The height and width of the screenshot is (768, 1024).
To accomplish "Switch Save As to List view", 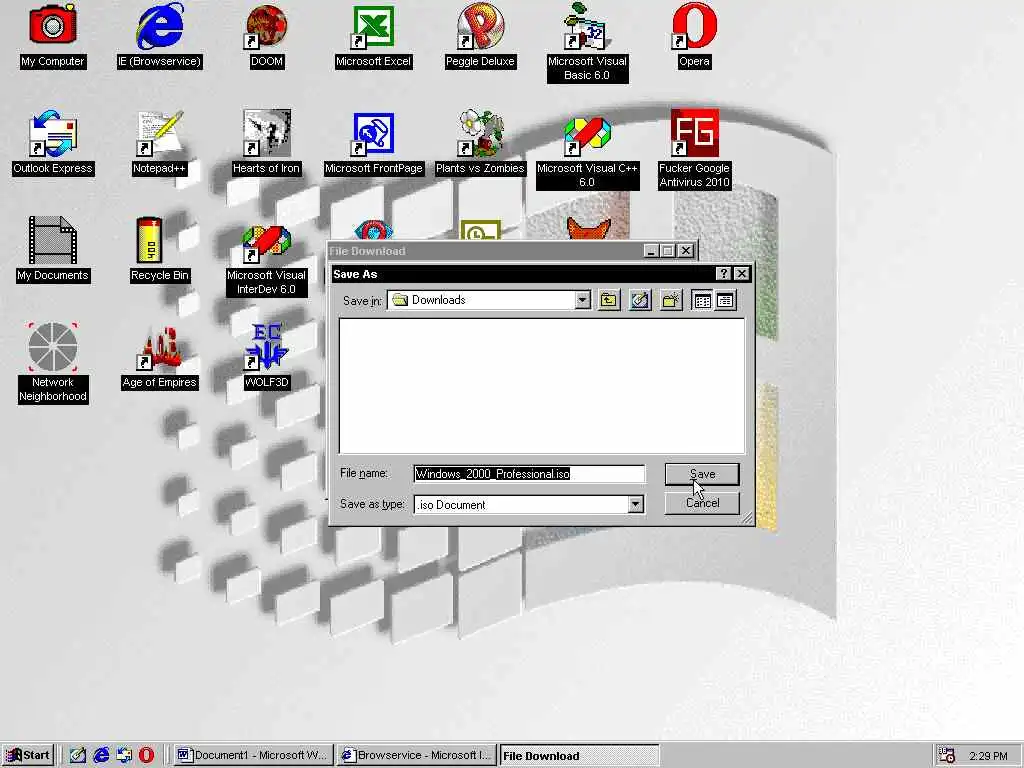I will pyautogui.click(x=703, y=300).
